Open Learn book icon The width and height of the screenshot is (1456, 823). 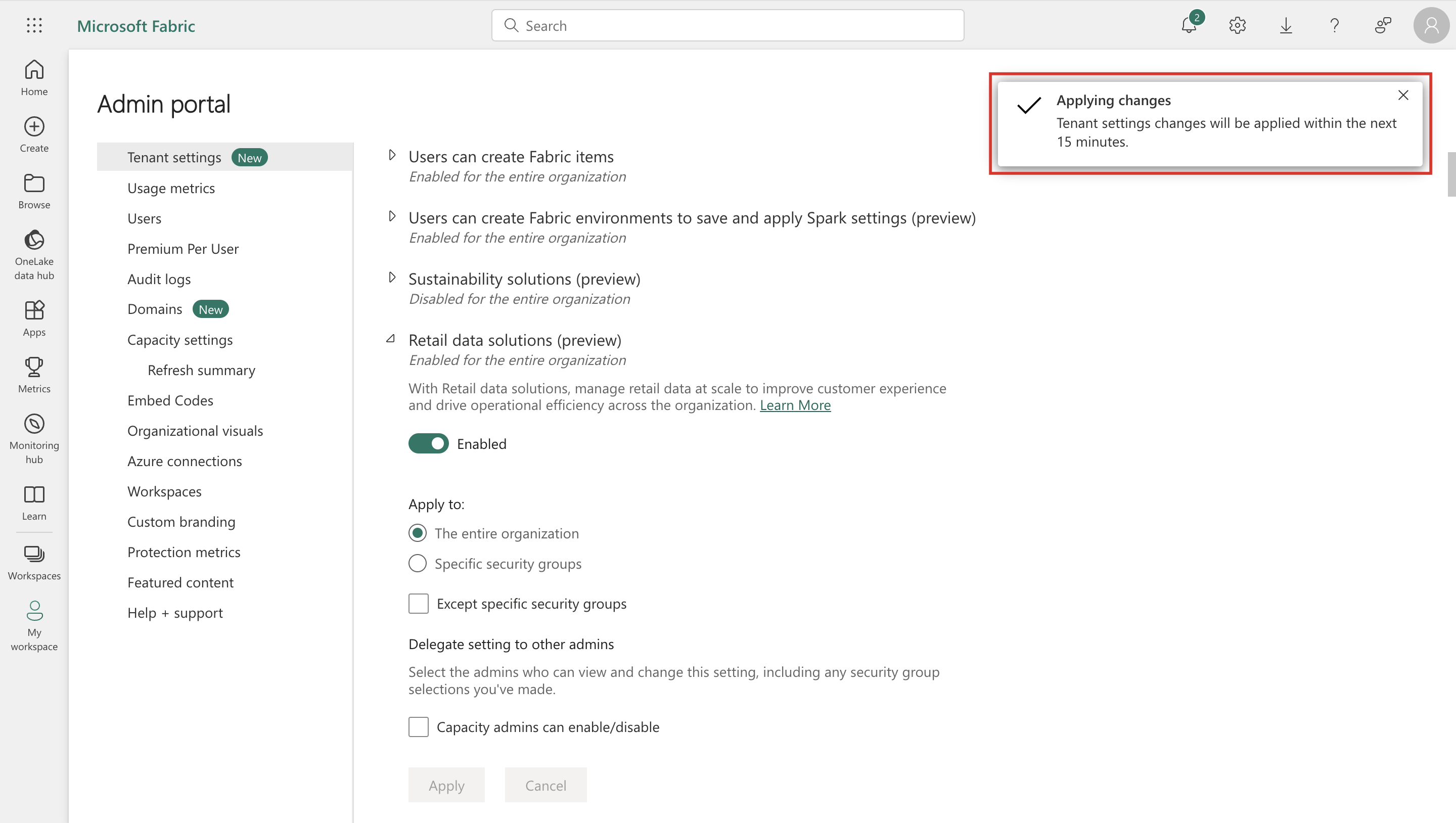pyautogui.click(x=34, y=503)
